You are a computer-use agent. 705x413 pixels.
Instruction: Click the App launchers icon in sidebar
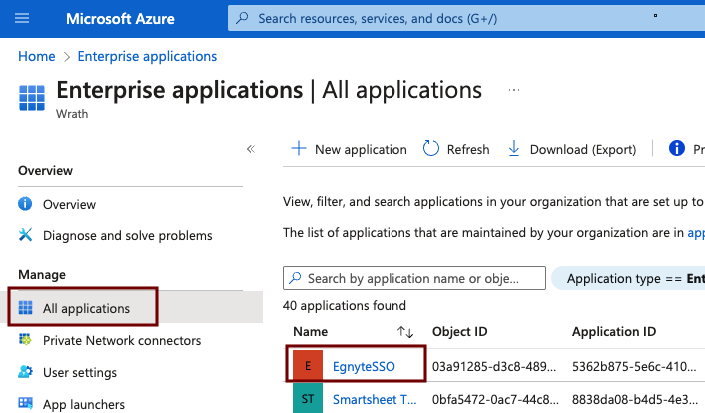click(x=26, y=403)
